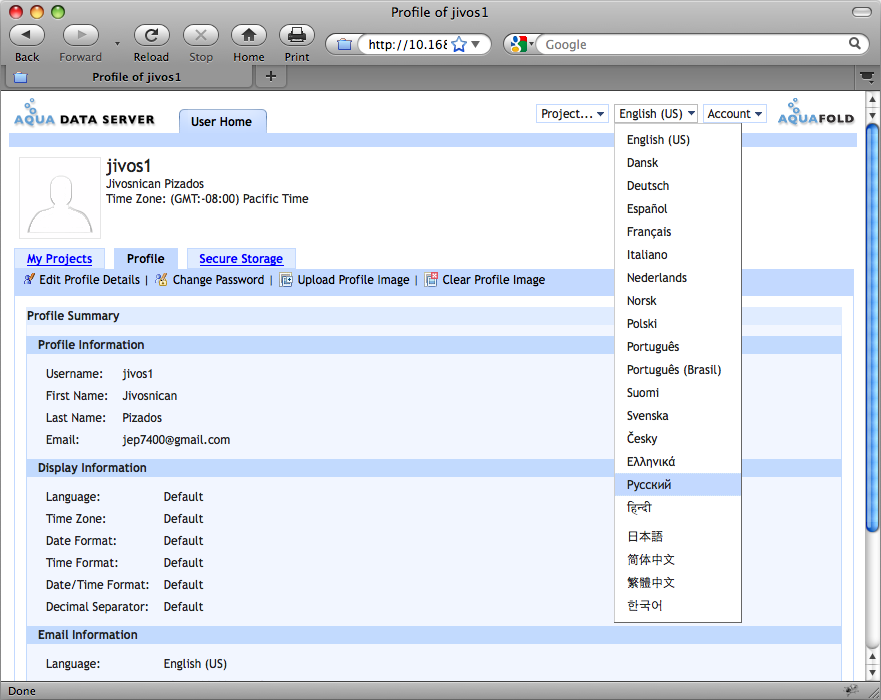Viewport: 881px width, 700px height.
Task: Select Dansk language option
Action: (678, 163)
